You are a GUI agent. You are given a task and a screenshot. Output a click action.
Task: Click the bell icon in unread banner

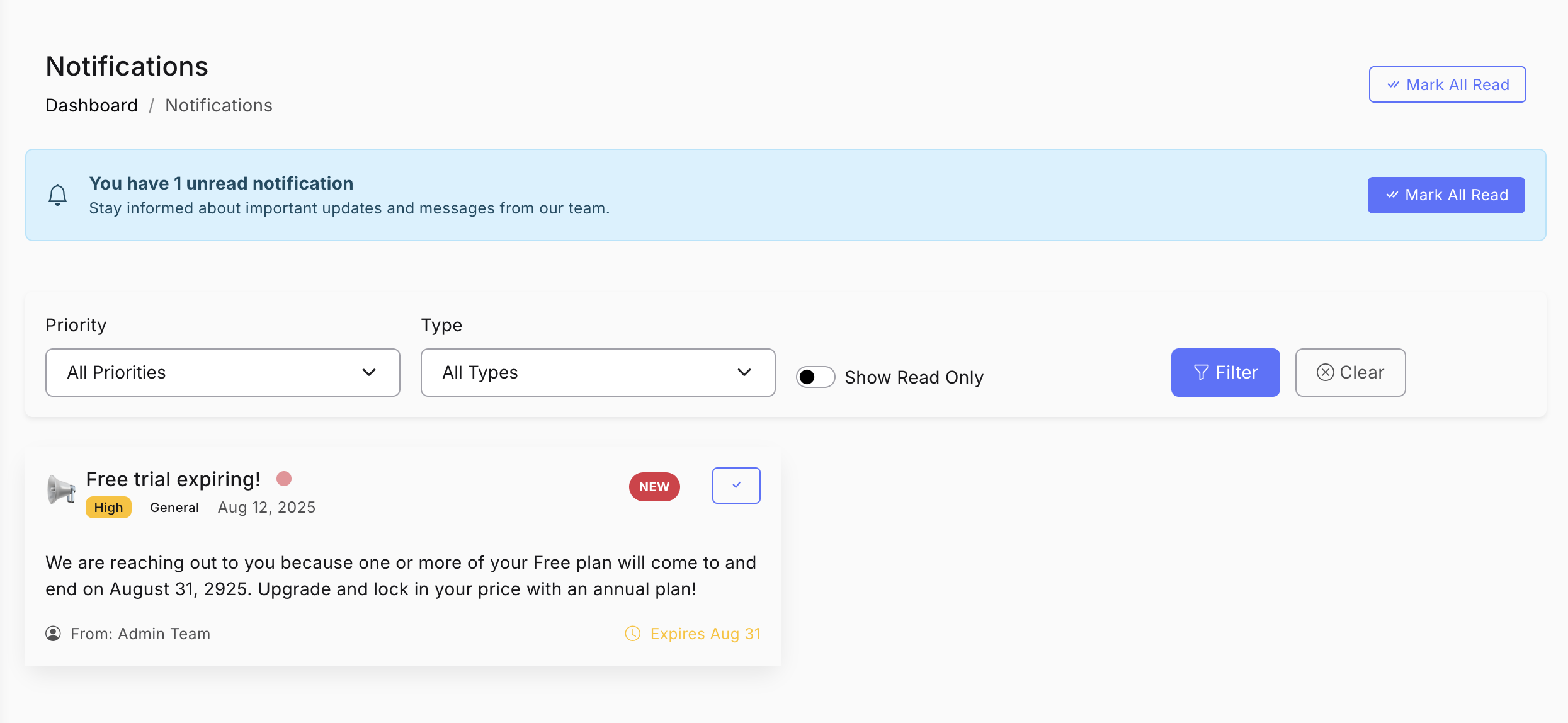click(x=57, y=195)
